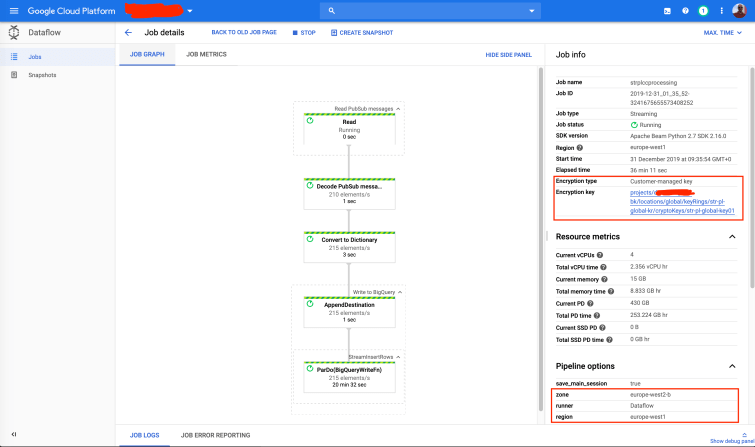
Task: Select the Read step node
Action: (x=349, y=129)
